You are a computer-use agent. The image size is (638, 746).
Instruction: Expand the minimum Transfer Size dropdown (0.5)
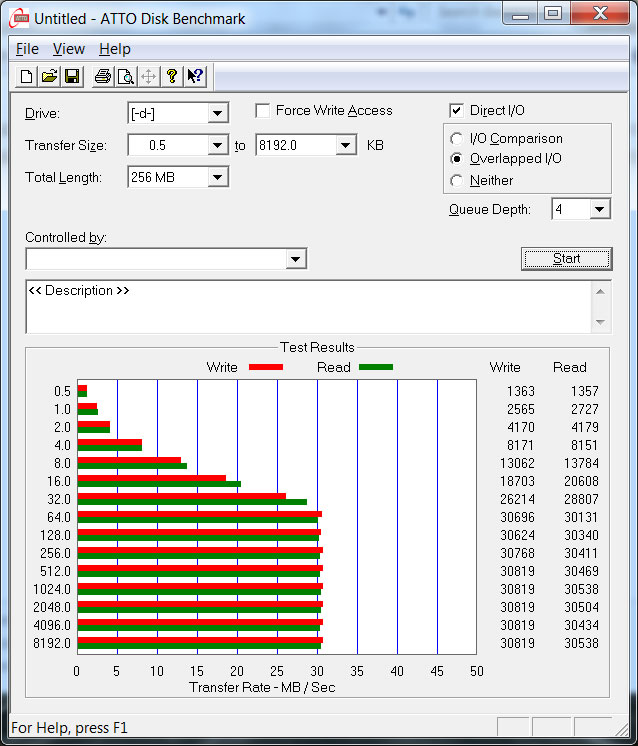(217, 145)
